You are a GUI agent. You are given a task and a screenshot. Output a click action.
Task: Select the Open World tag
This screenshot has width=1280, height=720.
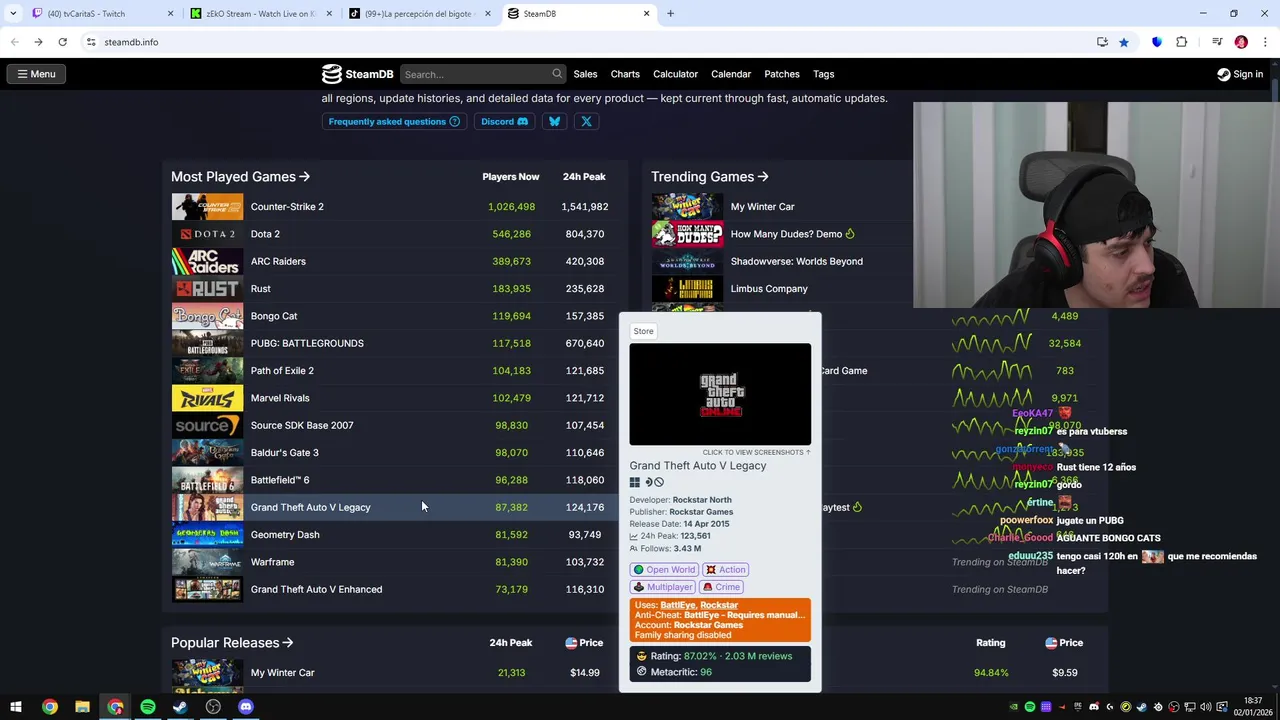pyautogui.click(x=664, y=570)
